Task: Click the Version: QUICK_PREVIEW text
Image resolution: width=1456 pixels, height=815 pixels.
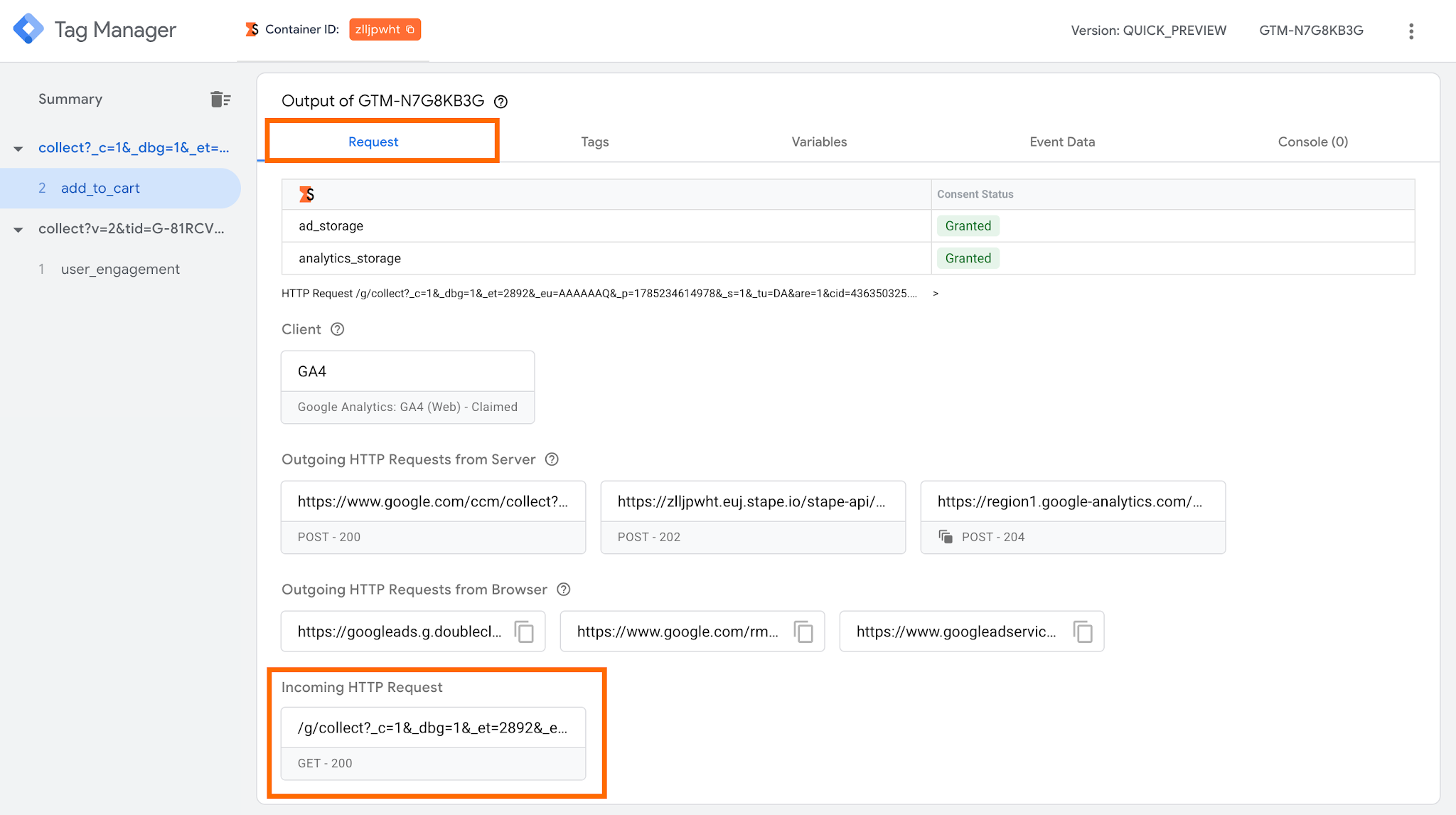Action: [1149, 31]
